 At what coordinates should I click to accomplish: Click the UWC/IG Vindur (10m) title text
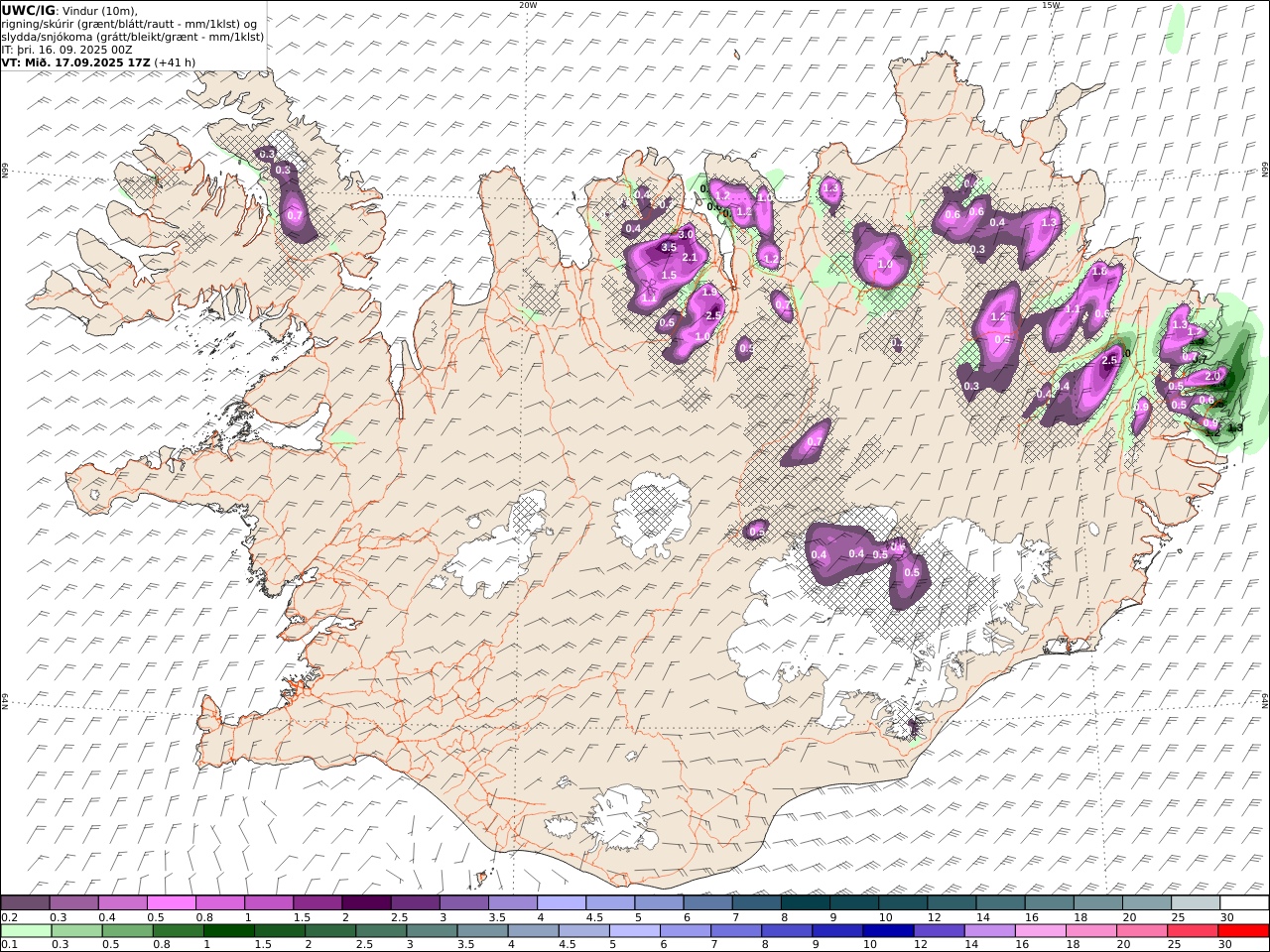69,10
